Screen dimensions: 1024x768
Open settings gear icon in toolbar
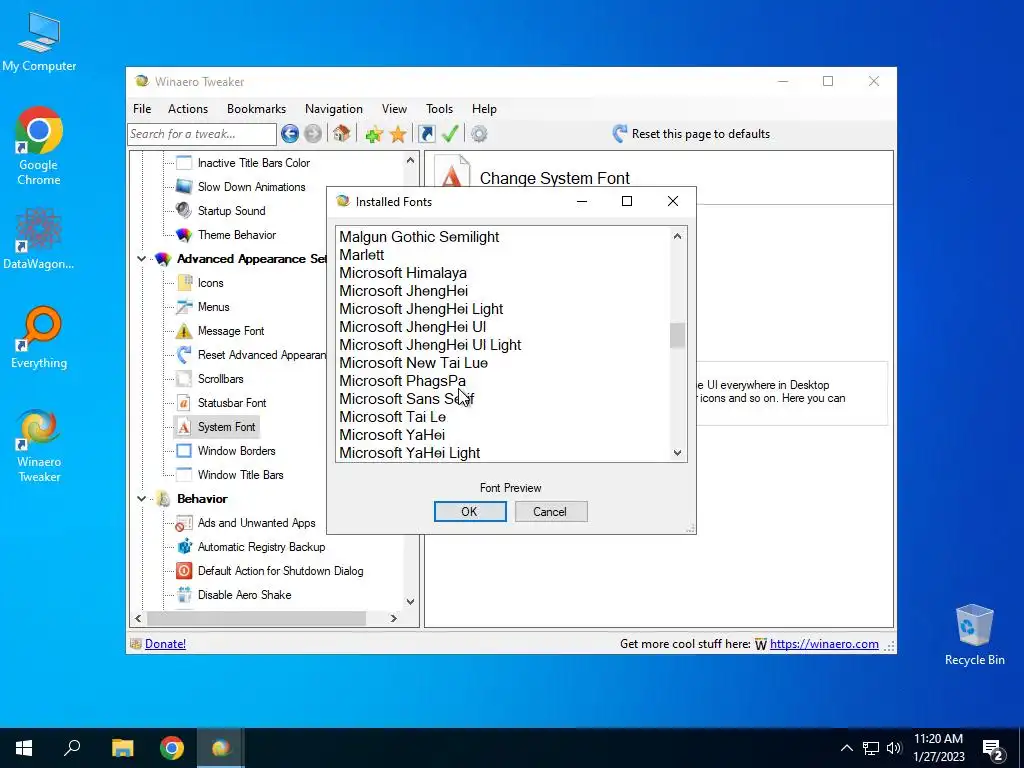click(479, 134)
